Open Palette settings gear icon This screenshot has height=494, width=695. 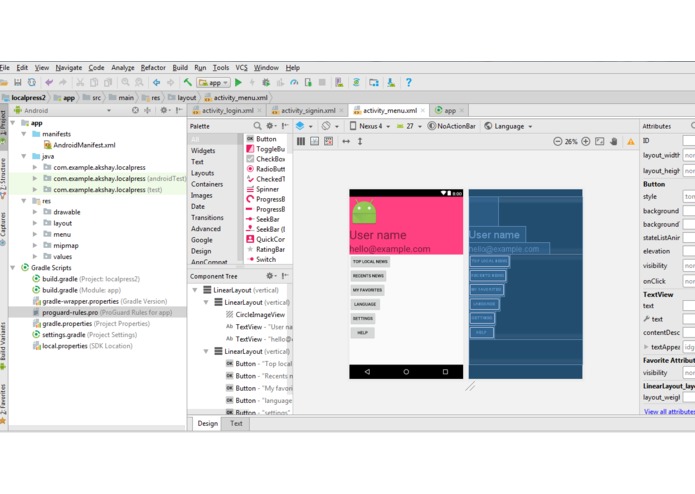tap(270, 126)
